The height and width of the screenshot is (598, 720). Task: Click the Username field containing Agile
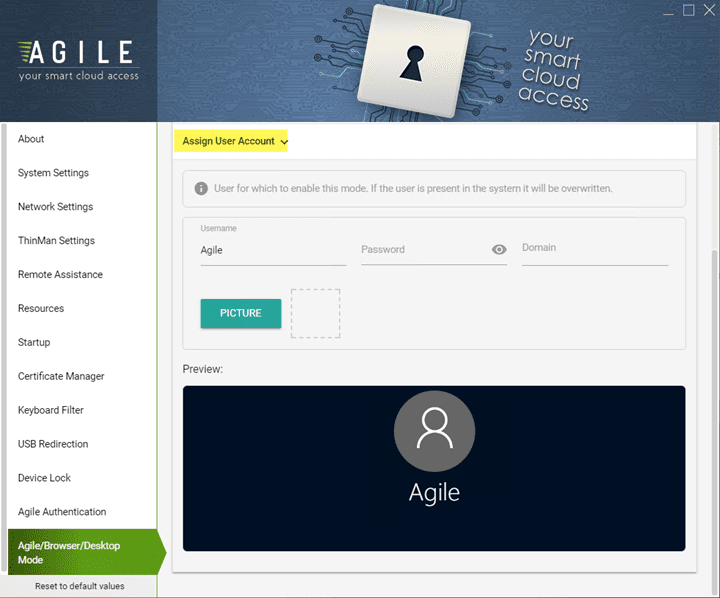tap(273, 250)
